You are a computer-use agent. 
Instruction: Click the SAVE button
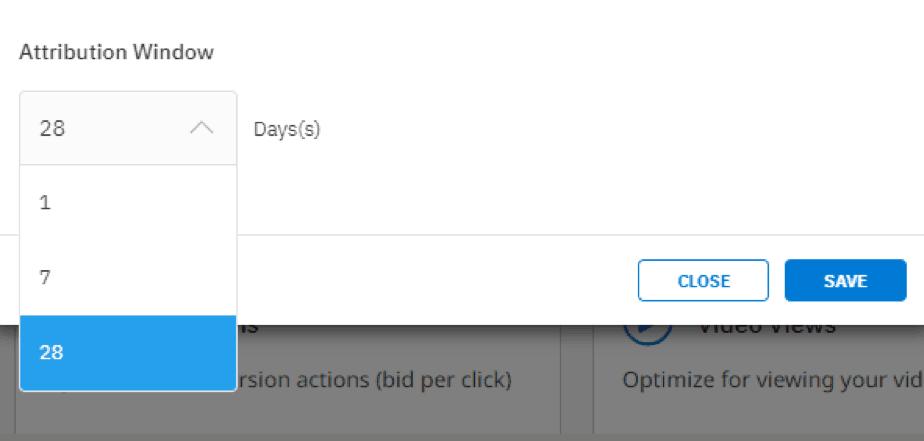845,281
